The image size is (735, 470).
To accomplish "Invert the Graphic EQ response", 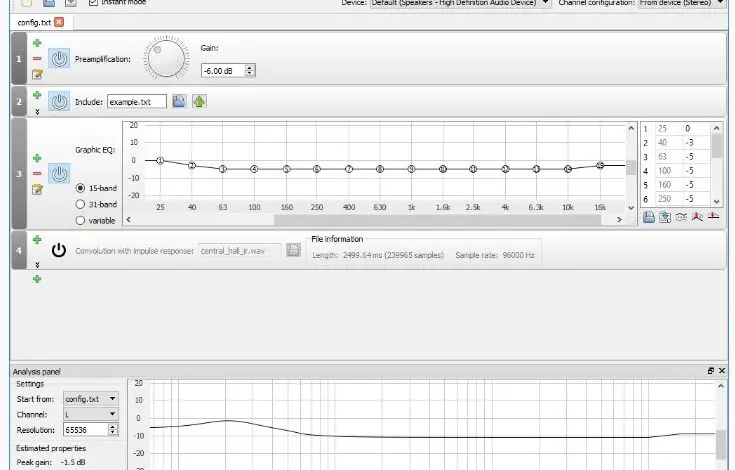I will (681, 217).
